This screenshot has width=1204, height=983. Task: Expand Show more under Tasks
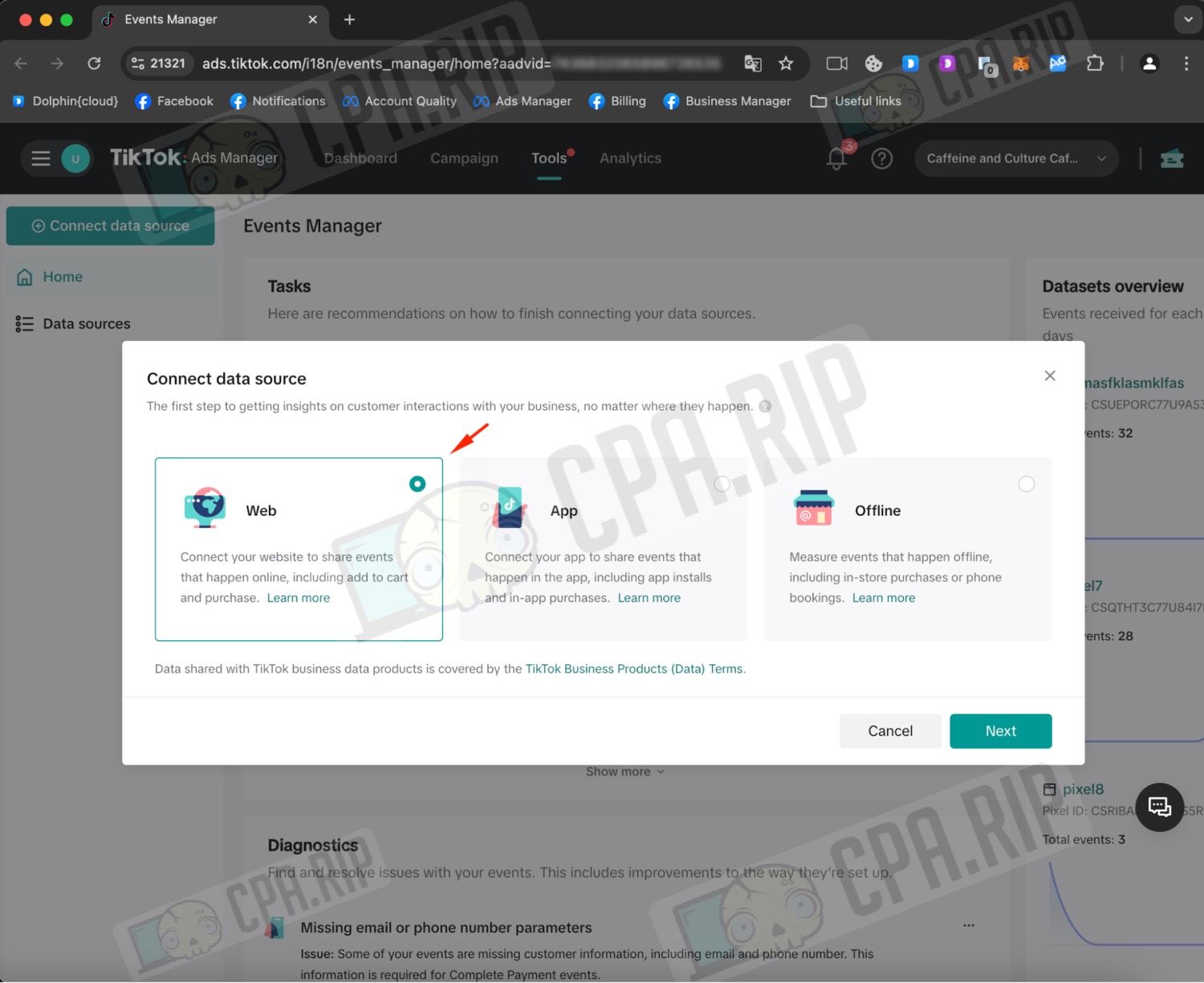[625, 772]
